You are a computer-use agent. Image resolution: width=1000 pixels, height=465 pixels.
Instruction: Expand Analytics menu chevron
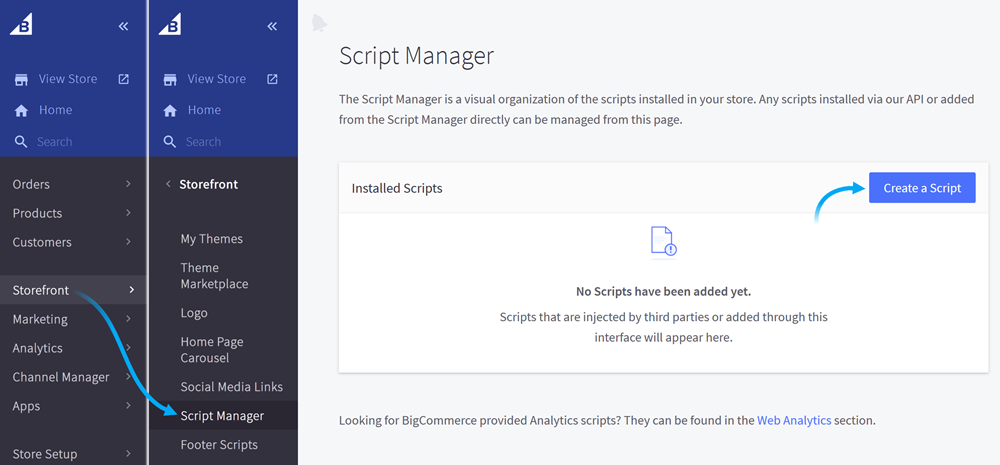click(129, 348)
